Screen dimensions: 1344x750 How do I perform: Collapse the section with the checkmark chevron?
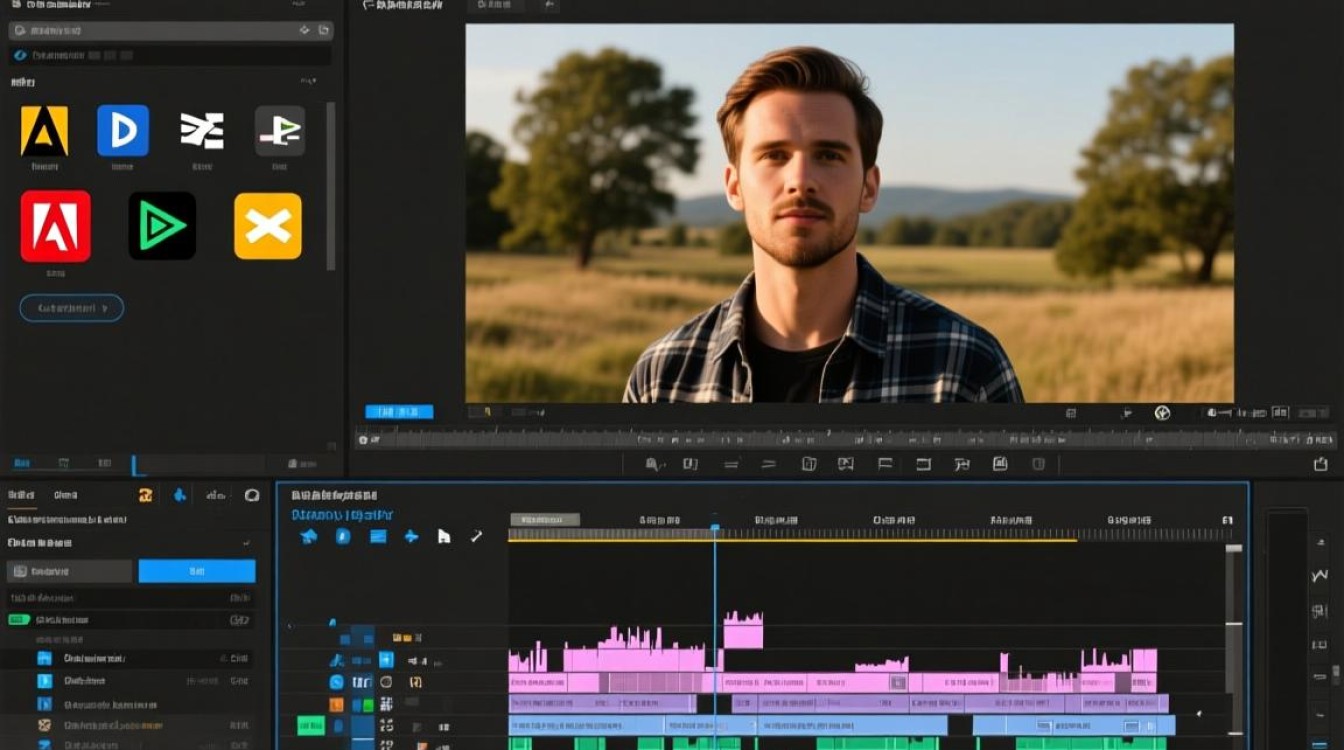pos(246,543)
